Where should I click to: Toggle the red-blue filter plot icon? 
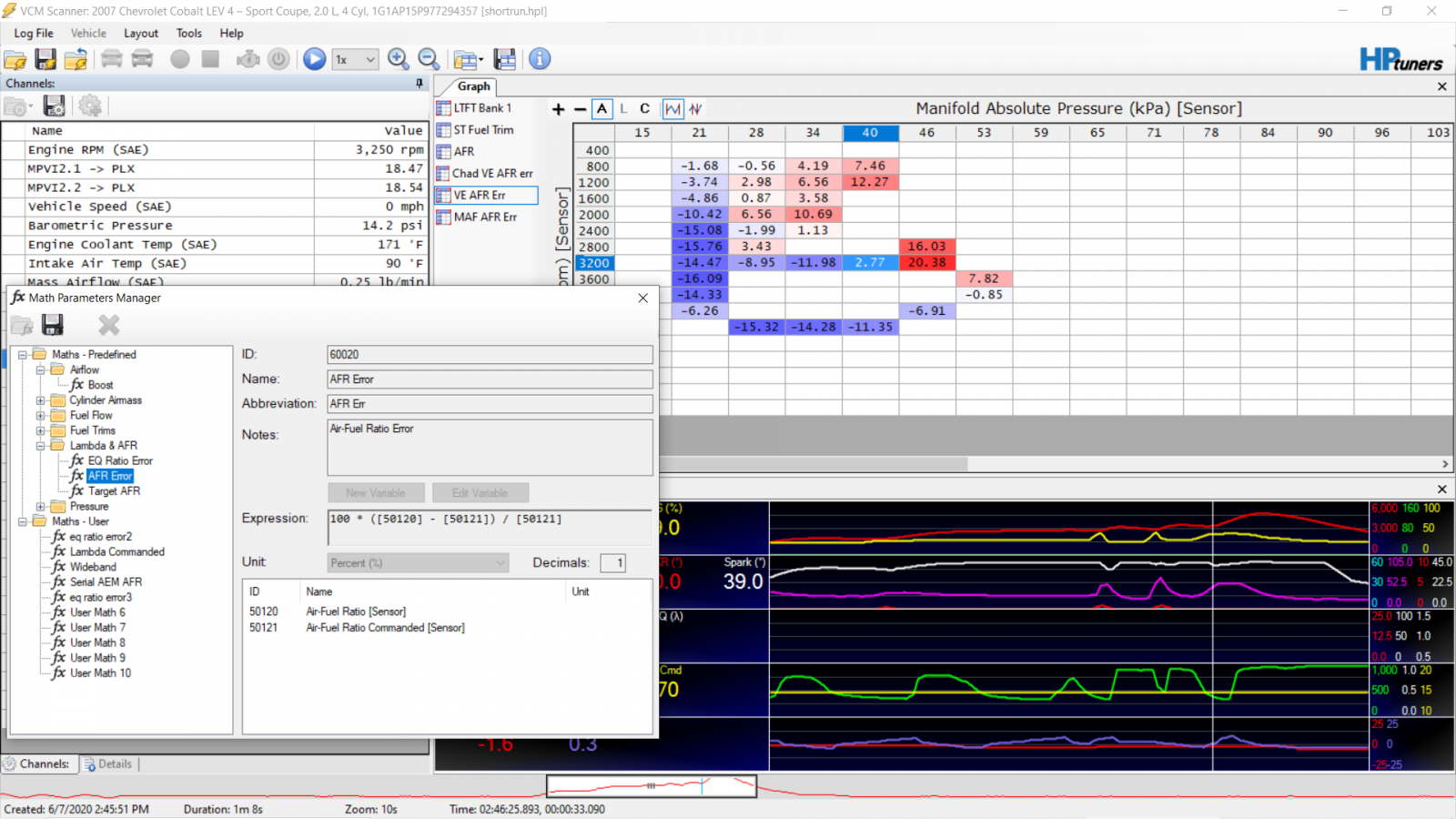(695, 109)
